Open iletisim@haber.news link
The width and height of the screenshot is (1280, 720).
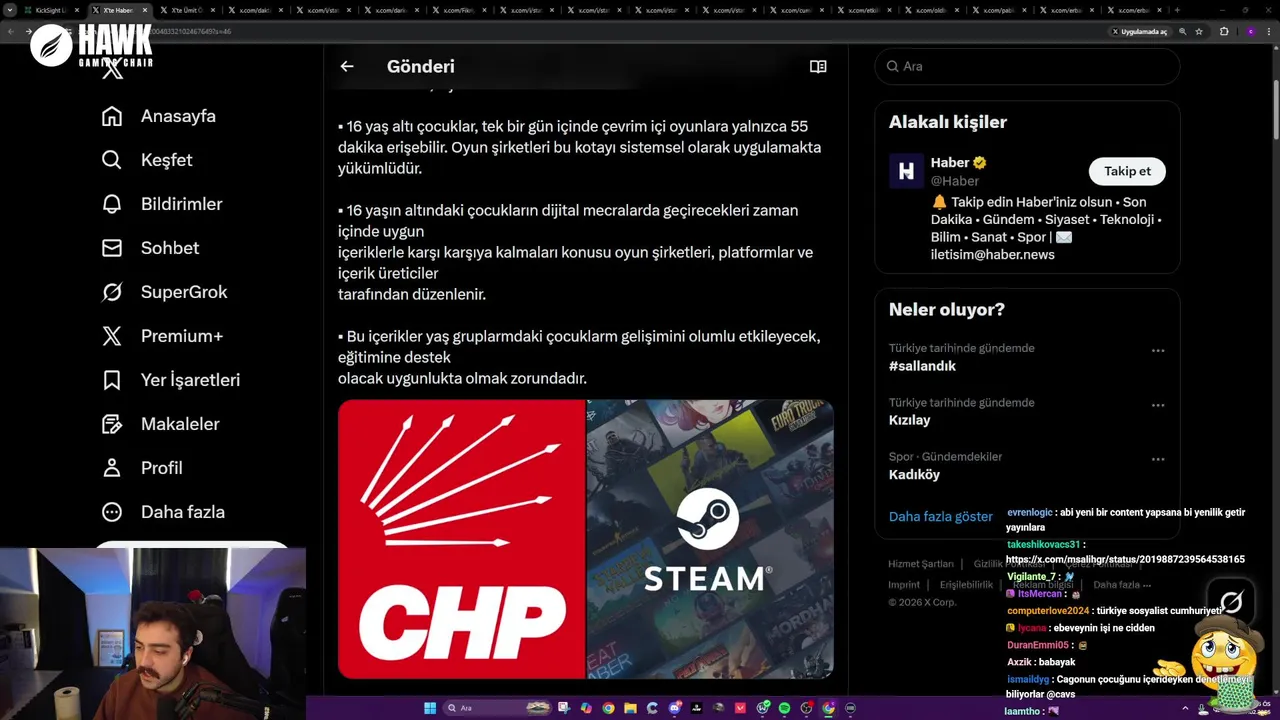click(x=993, y=255)
